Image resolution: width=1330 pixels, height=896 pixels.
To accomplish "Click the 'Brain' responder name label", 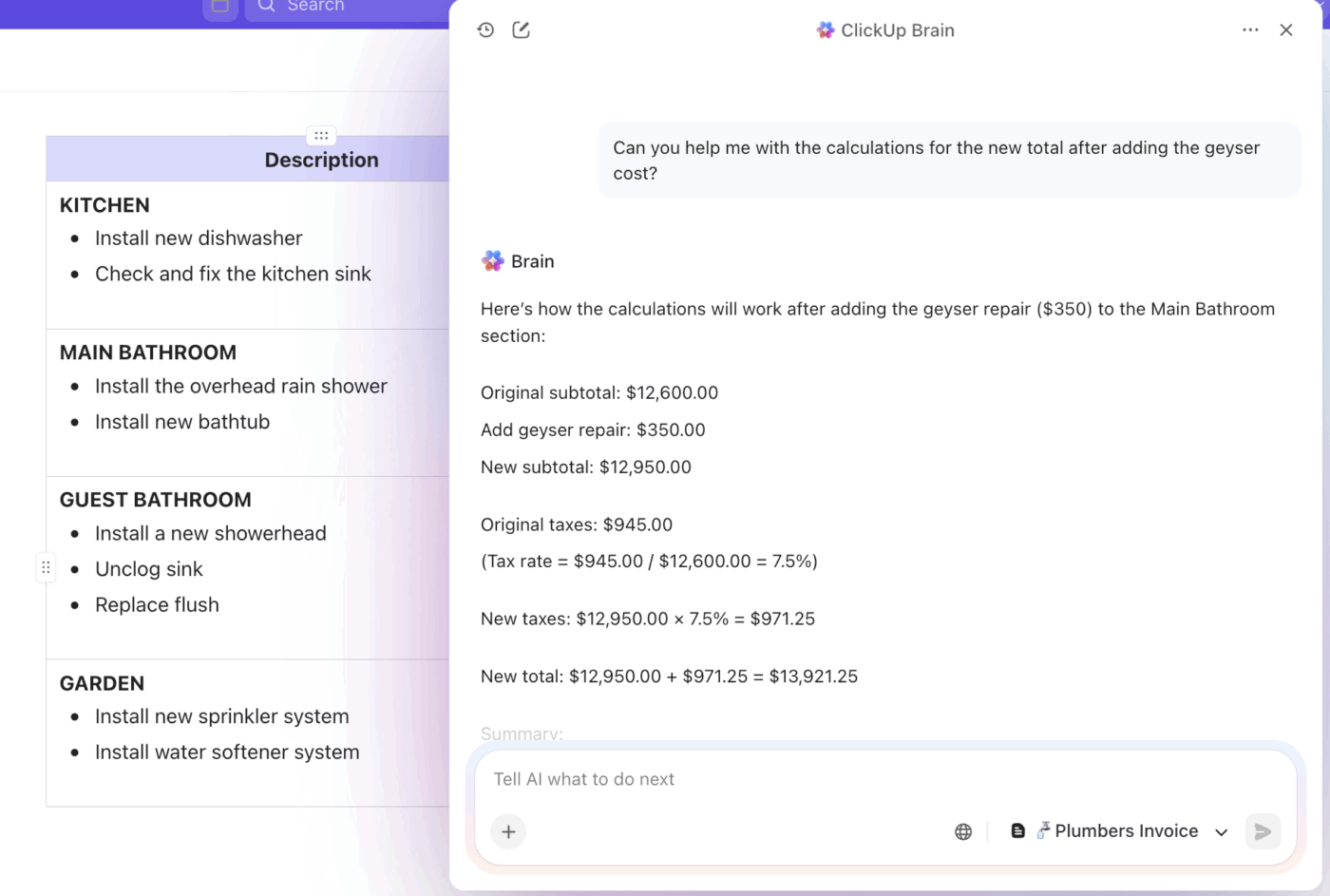I will pyautogui.click(x=532, y=261).
